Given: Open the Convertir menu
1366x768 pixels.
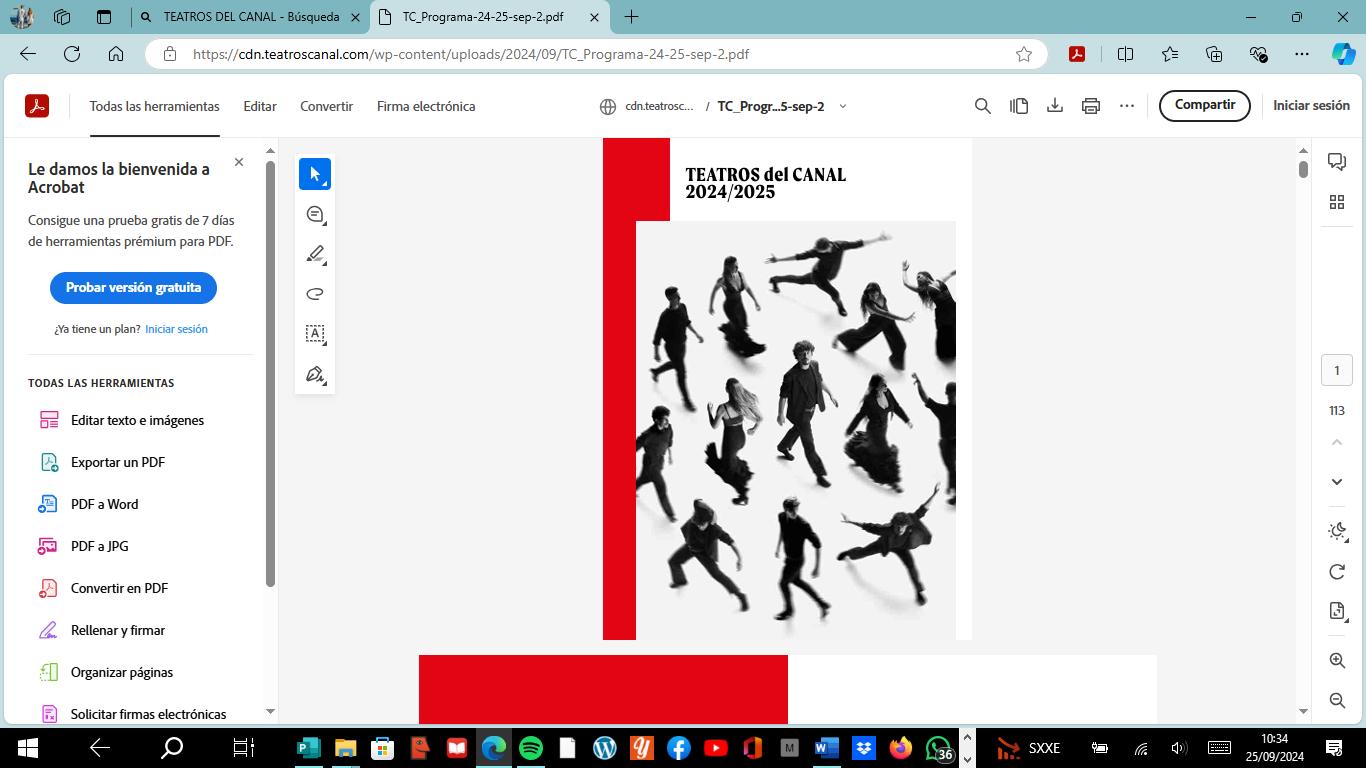Looking at the screenshot, I should click(326, 106).
